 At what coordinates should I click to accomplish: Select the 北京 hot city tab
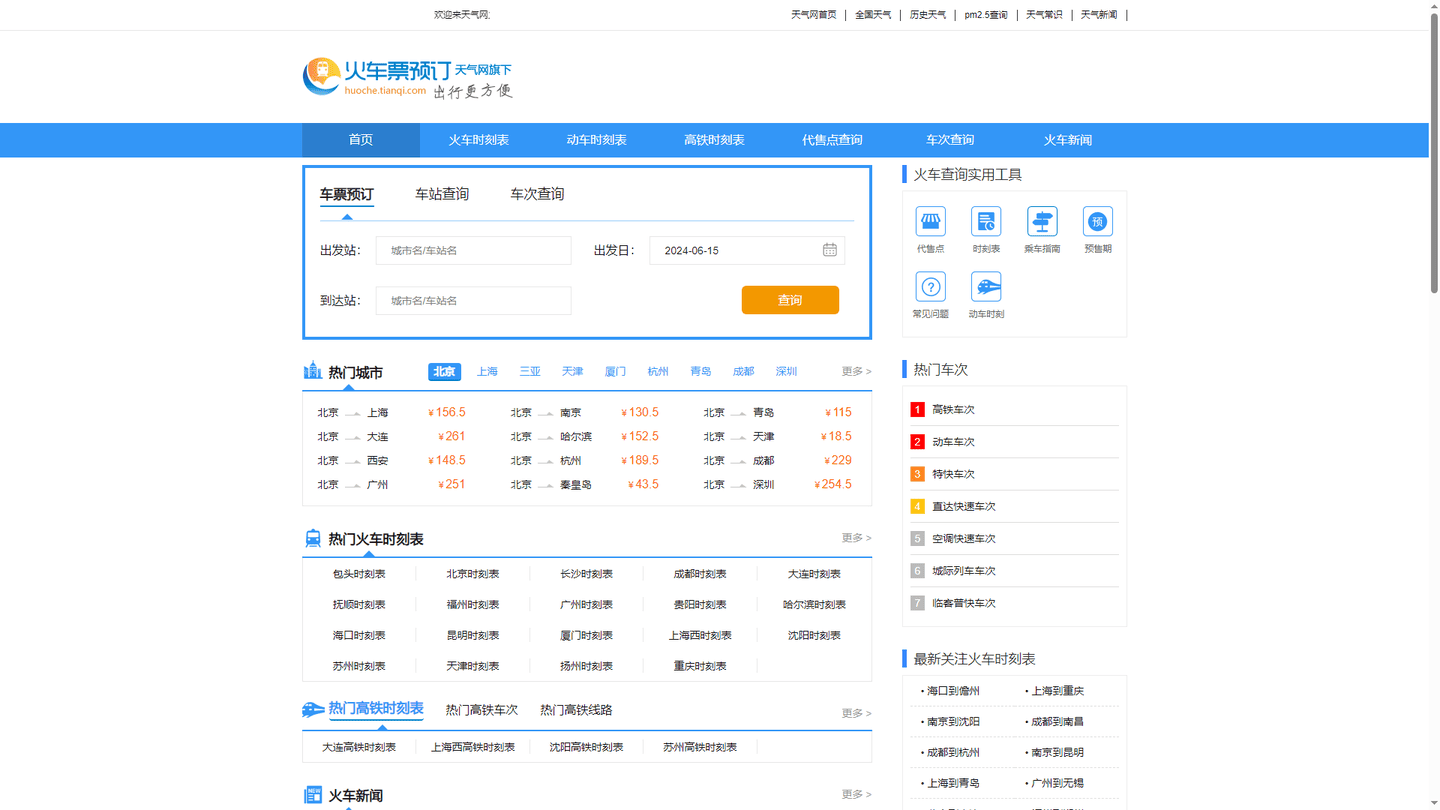[x=444, y=371]
